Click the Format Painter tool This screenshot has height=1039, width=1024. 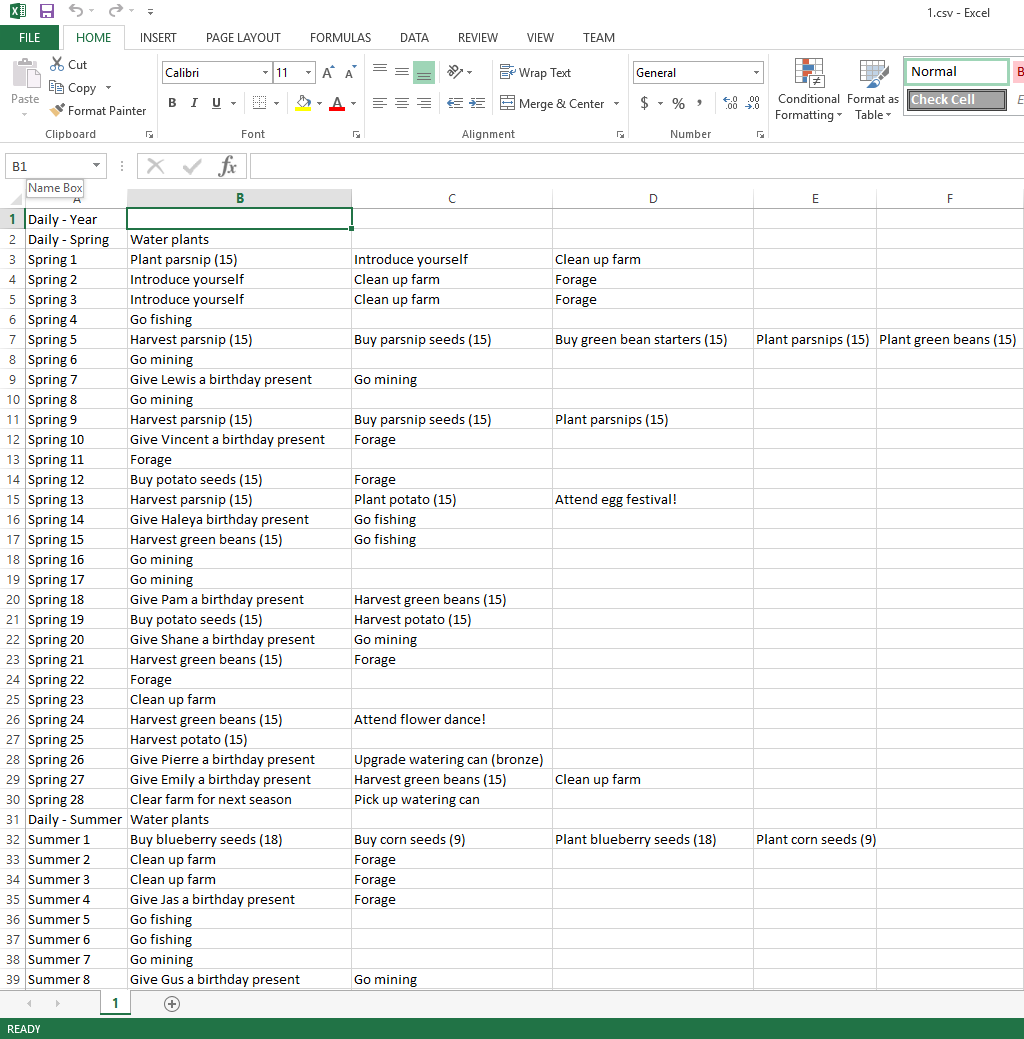tap(98, 111)
